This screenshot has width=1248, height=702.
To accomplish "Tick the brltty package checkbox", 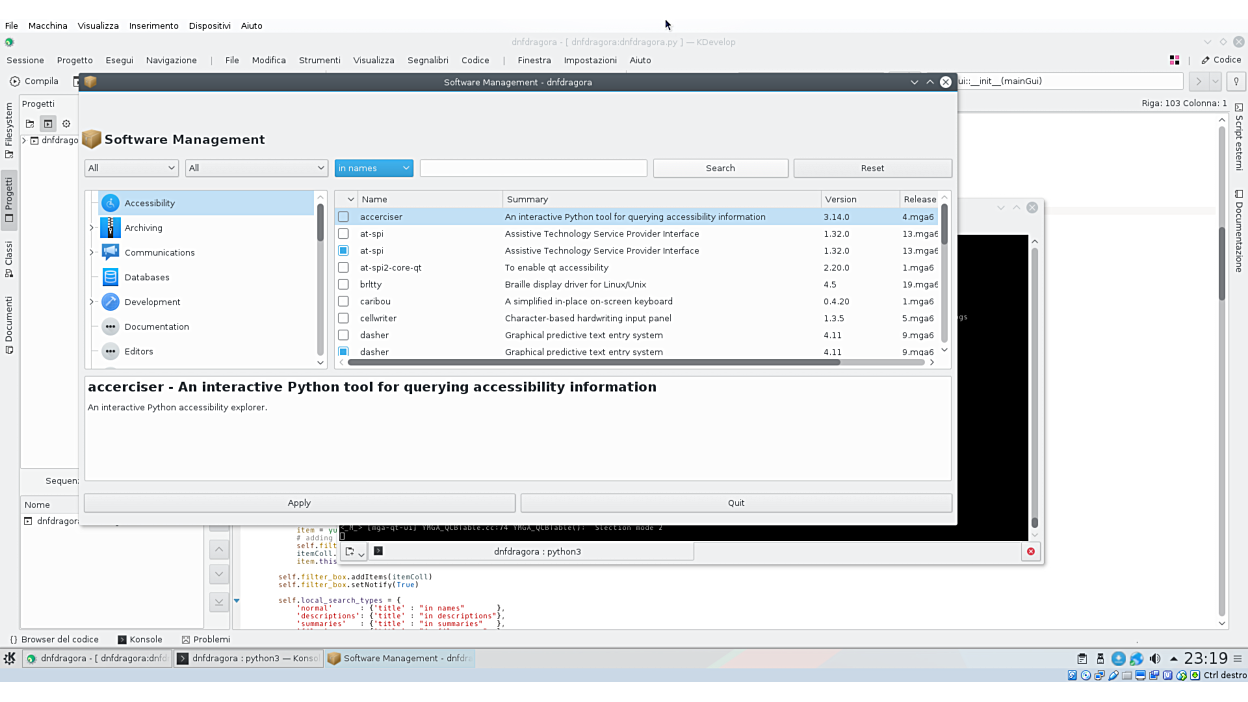I will 343,285.
